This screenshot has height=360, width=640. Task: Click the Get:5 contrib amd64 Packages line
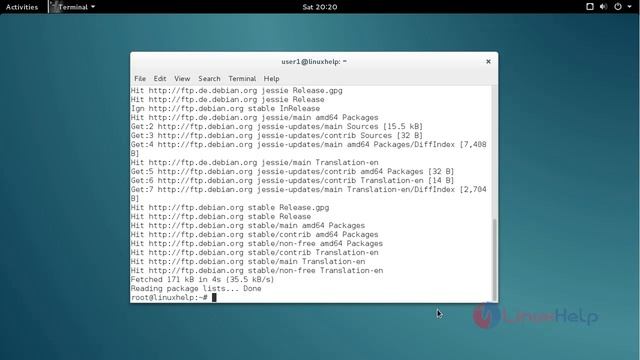pos(292,171)
